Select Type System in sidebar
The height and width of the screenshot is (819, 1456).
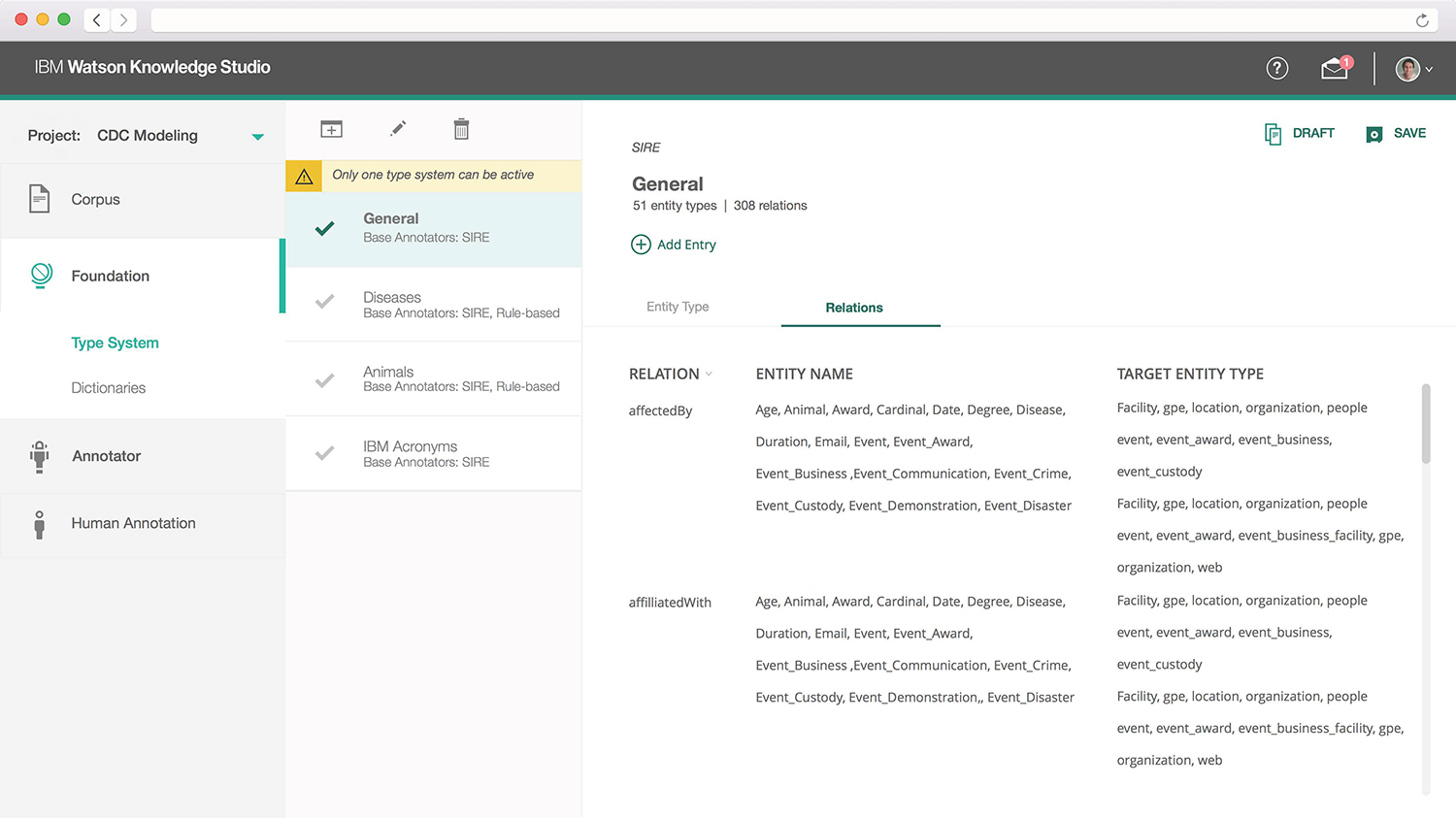point(115,343)
